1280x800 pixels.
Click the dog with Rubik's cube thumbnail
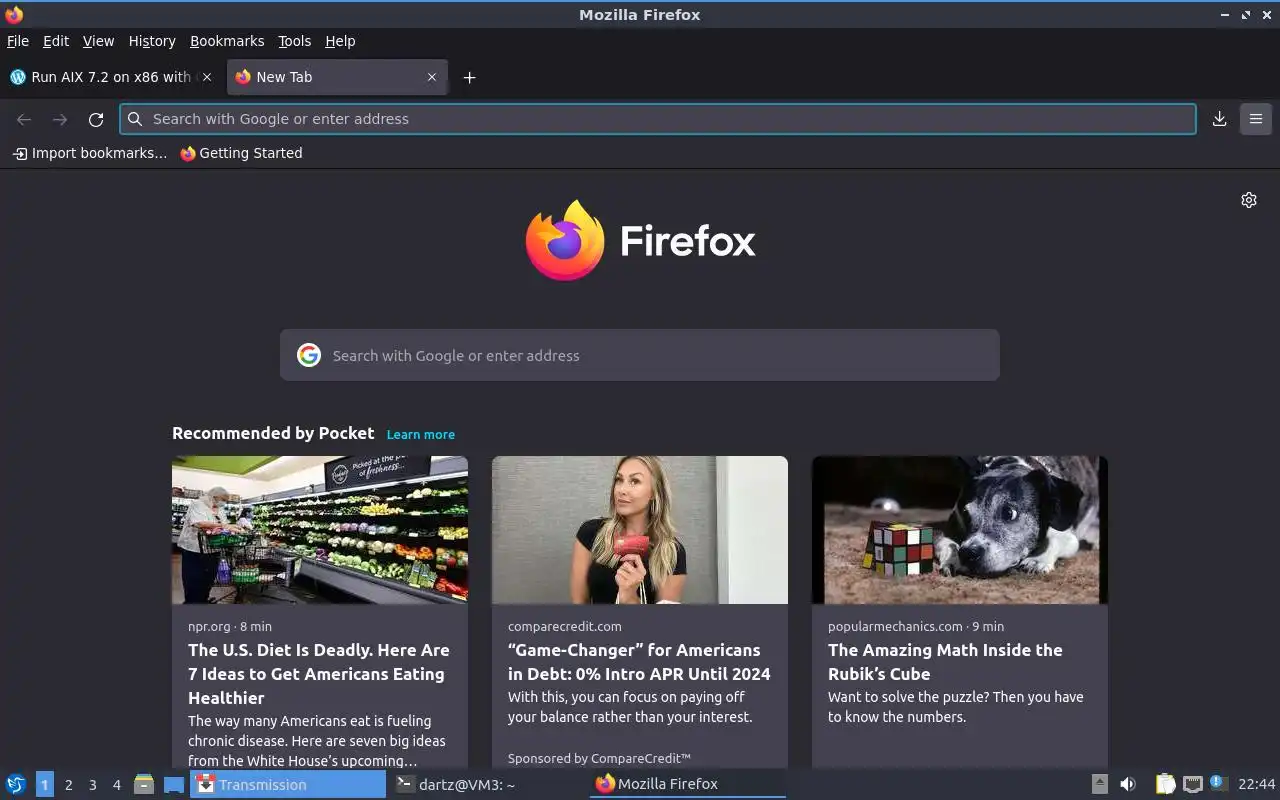(960, 530)
